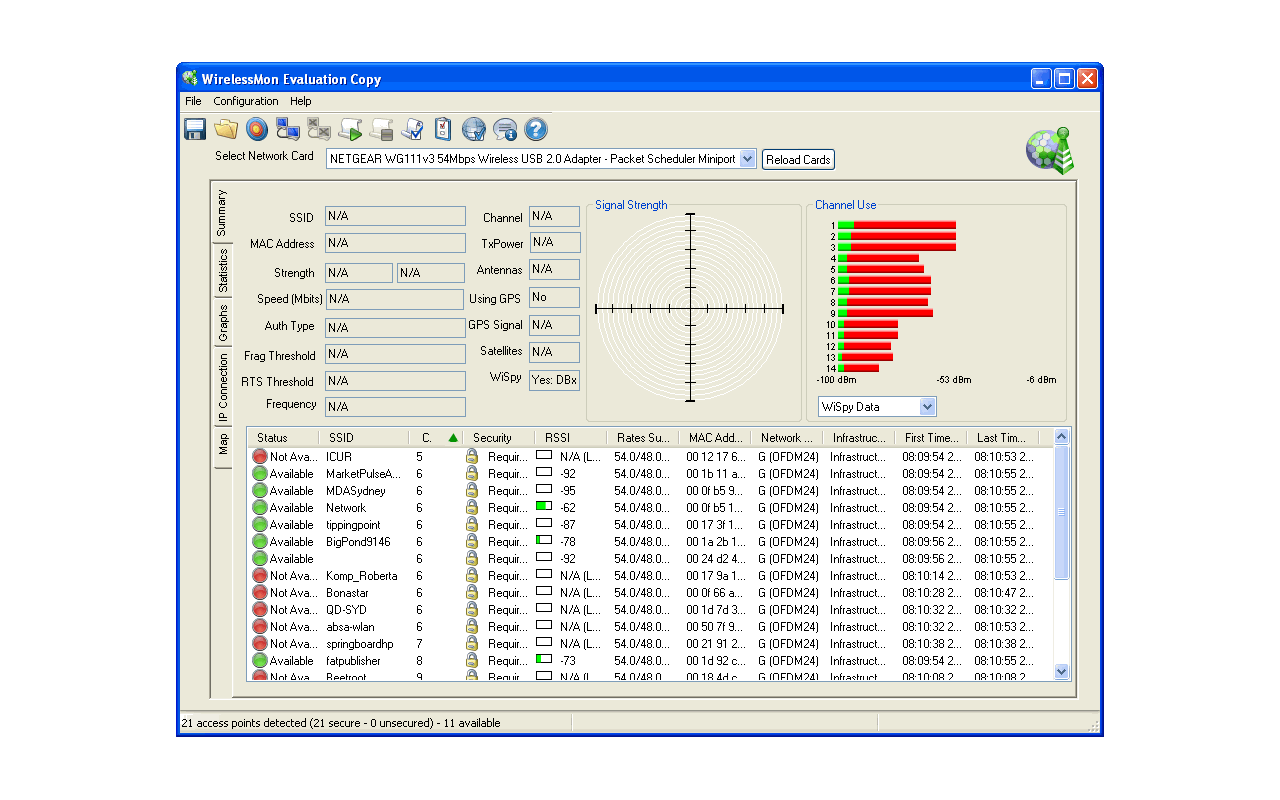
Task: Select the Komp_Roberta network row
Action: [650, 576]
